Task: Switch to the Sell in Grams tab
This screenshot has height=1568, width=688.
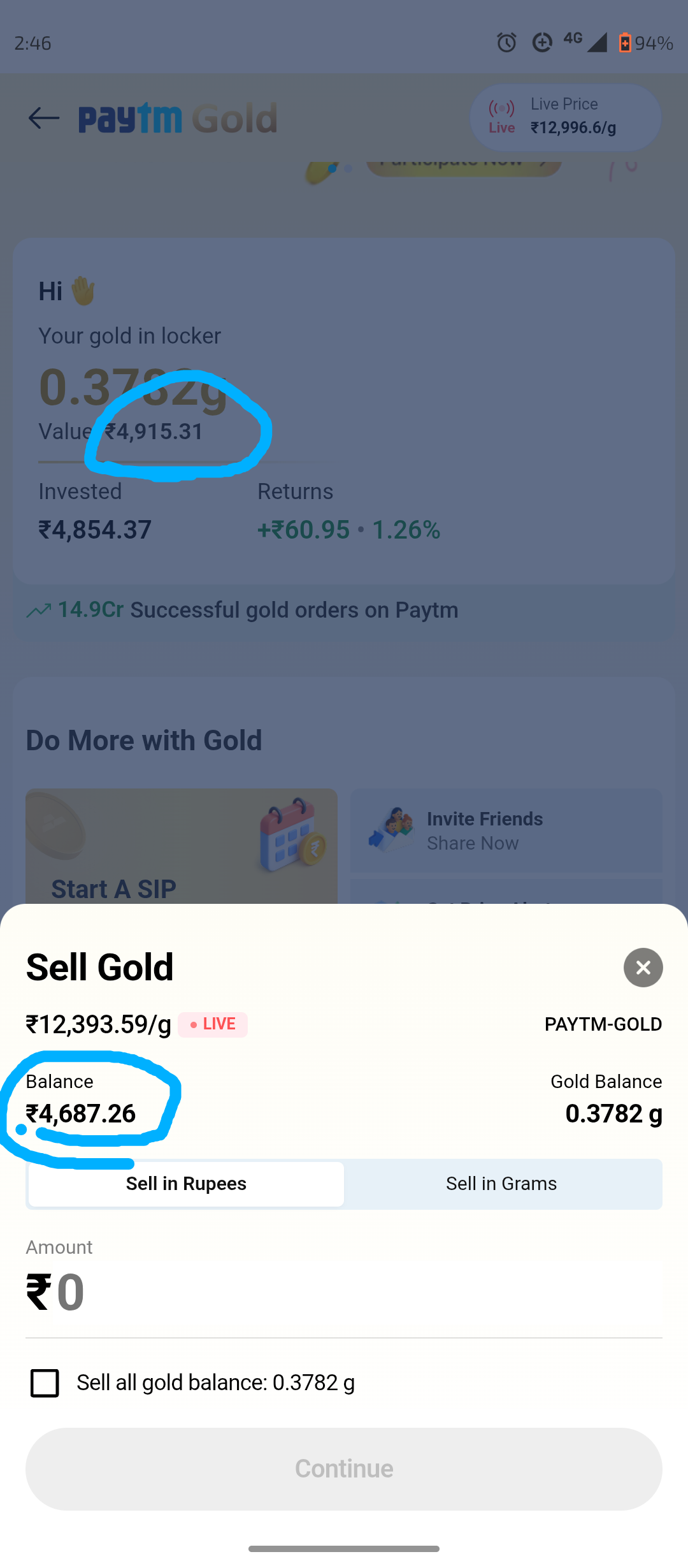Action: pos(501,1184)
